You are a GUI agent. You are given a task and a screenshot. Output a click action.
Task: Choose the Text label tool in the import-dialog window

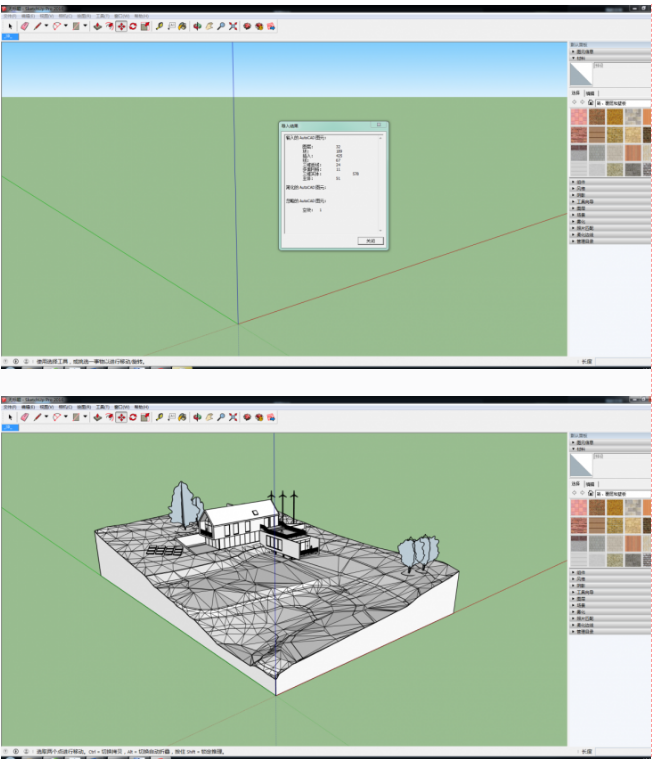tap(171, 26)
